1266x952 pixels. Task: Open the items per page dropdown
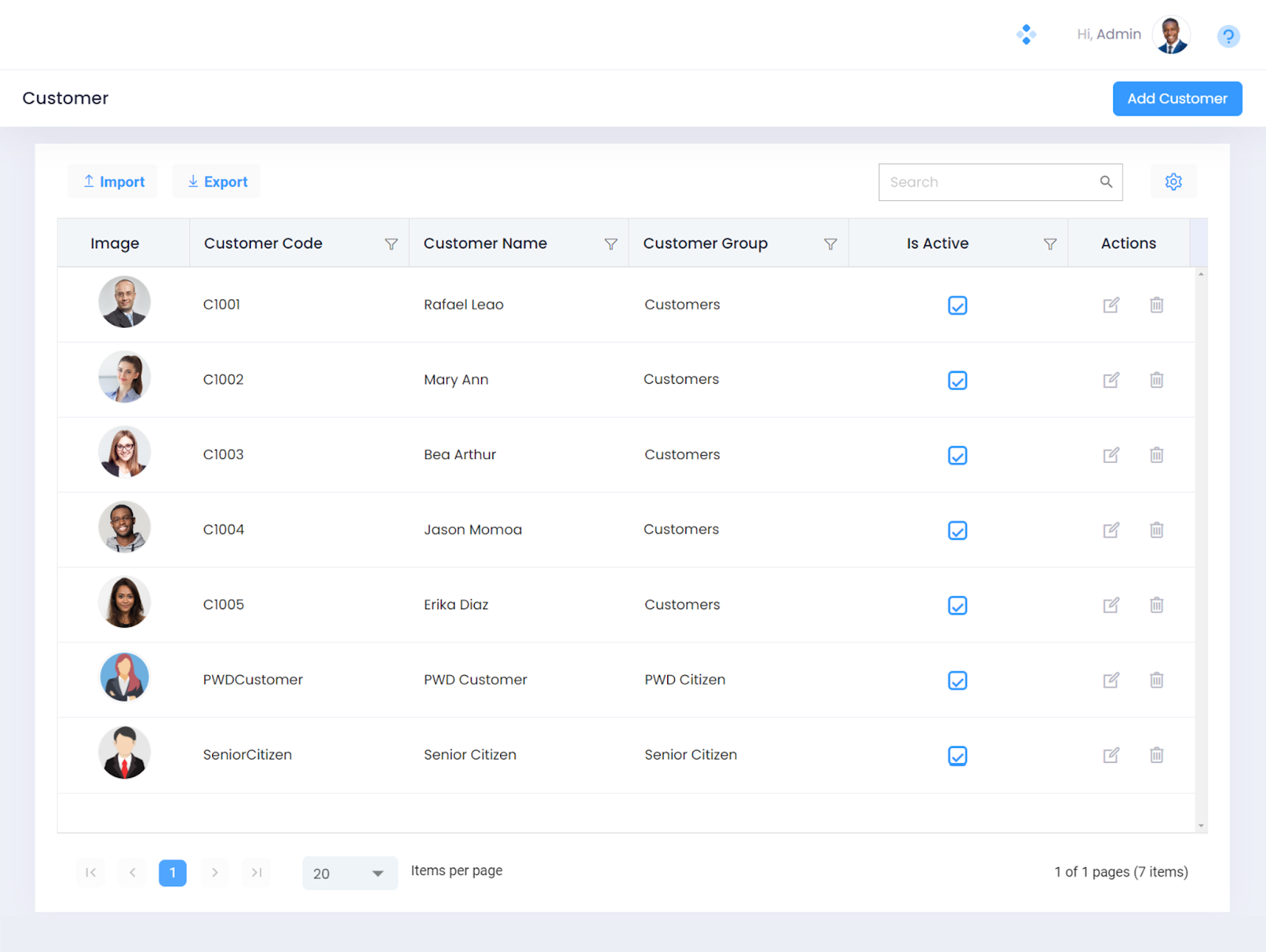coord(350,874)
